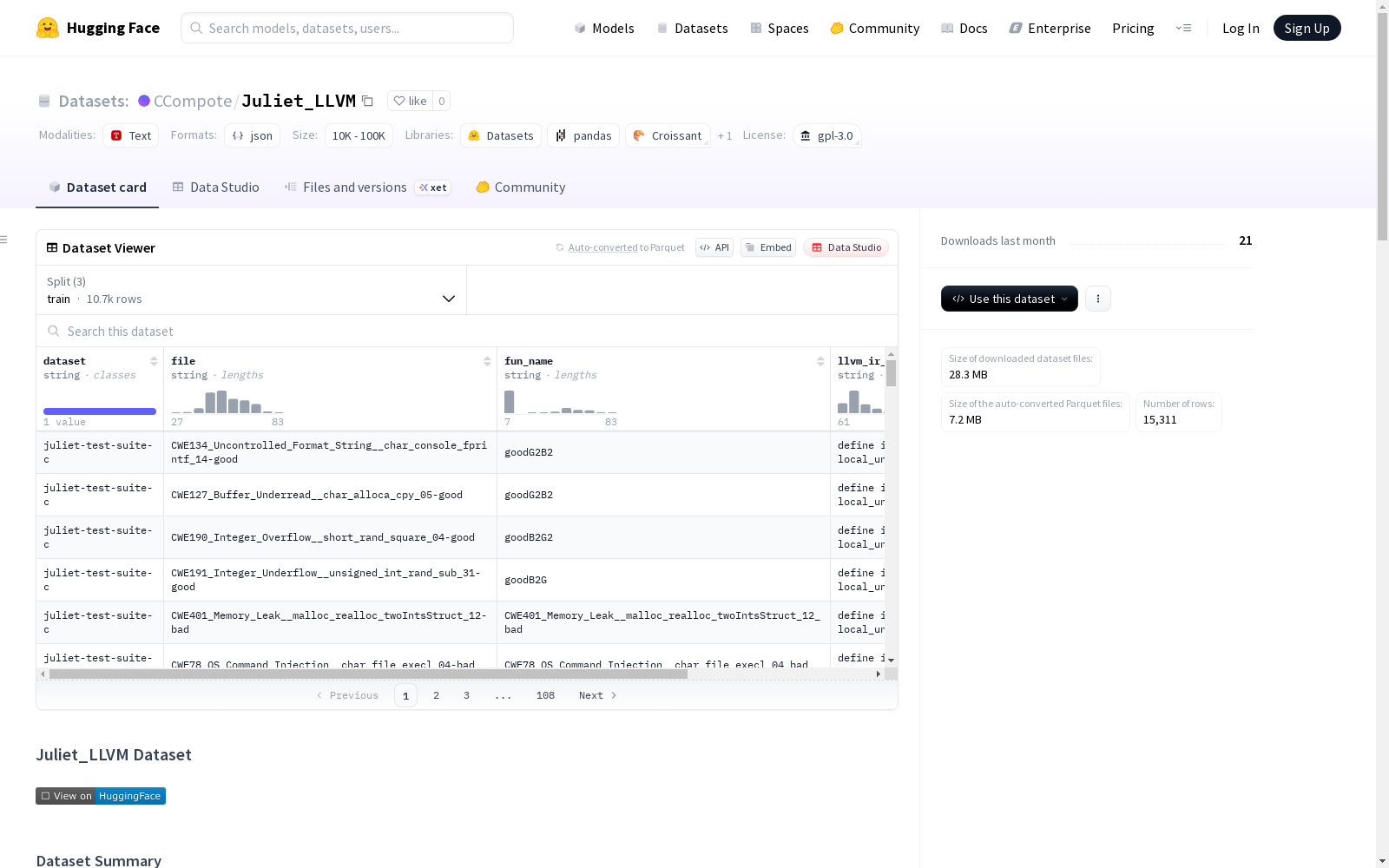
Task: Select the Datasets library tag
Action: tap(501, 135)
